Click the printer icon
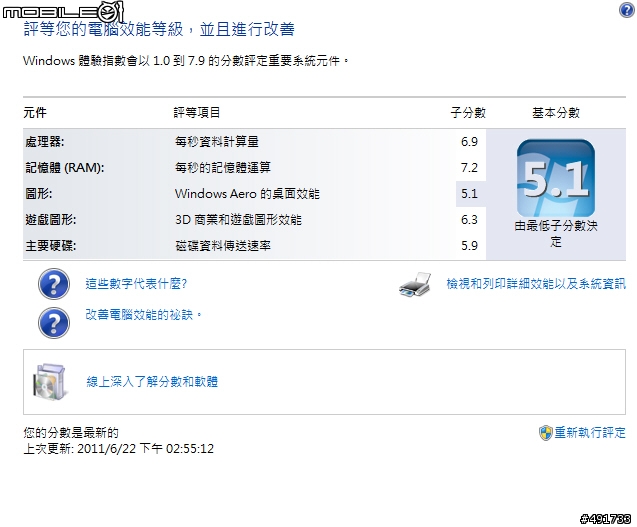Image resolution: width=637 pixels, height=527 pixels. (415, 284)
